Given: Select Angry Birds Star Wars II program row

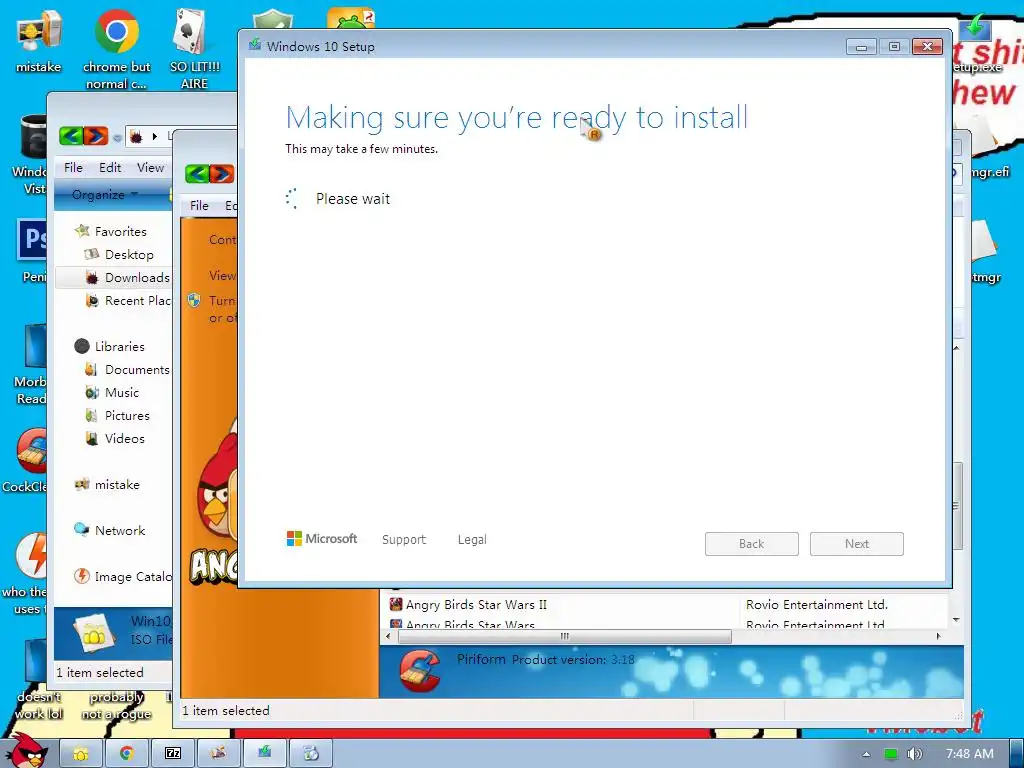Looking at the screenshot, I should 666,605.
